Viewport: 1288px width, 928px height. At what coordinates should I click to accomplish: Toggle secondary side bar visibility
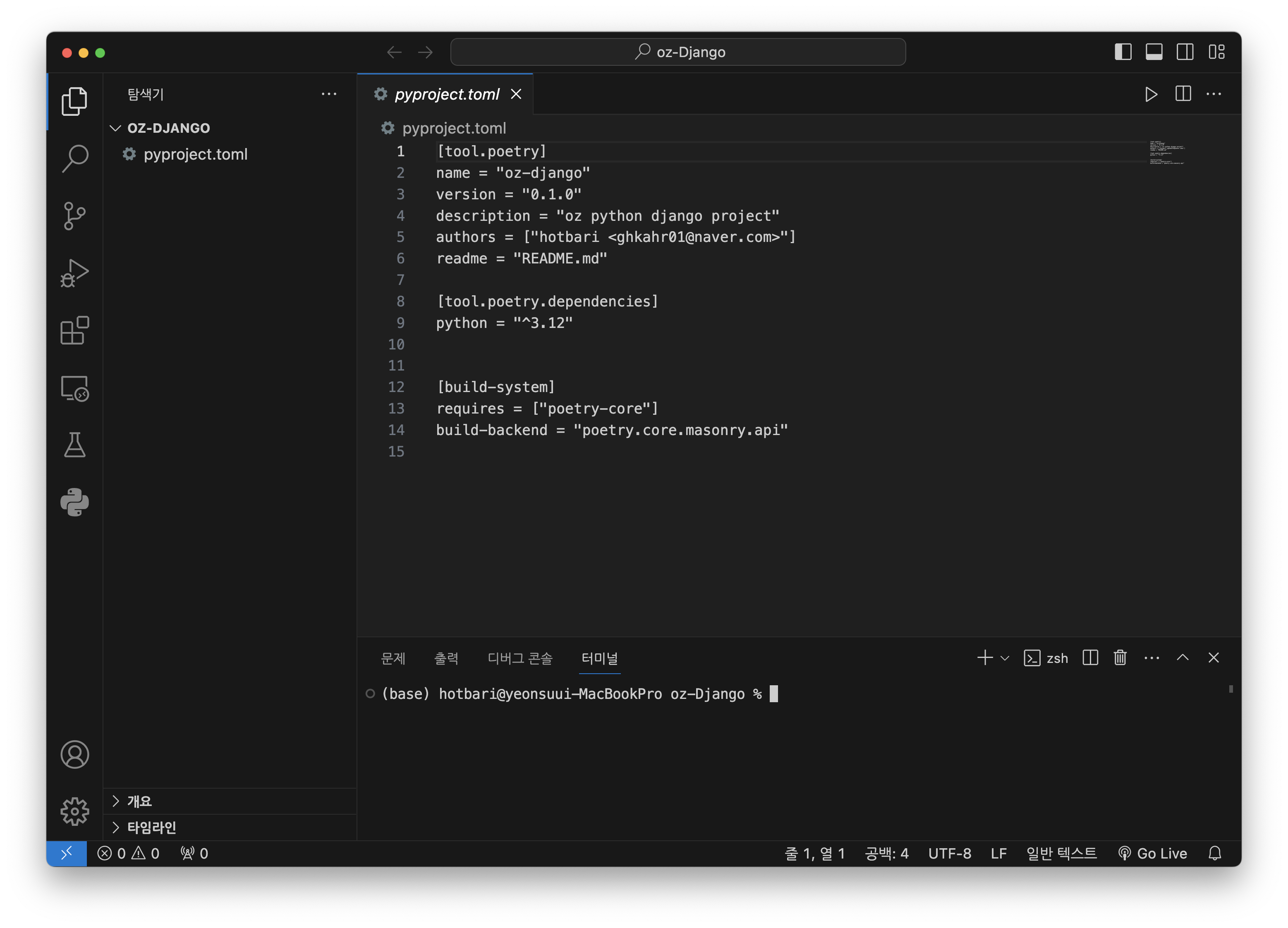[x=1185, y=52]
